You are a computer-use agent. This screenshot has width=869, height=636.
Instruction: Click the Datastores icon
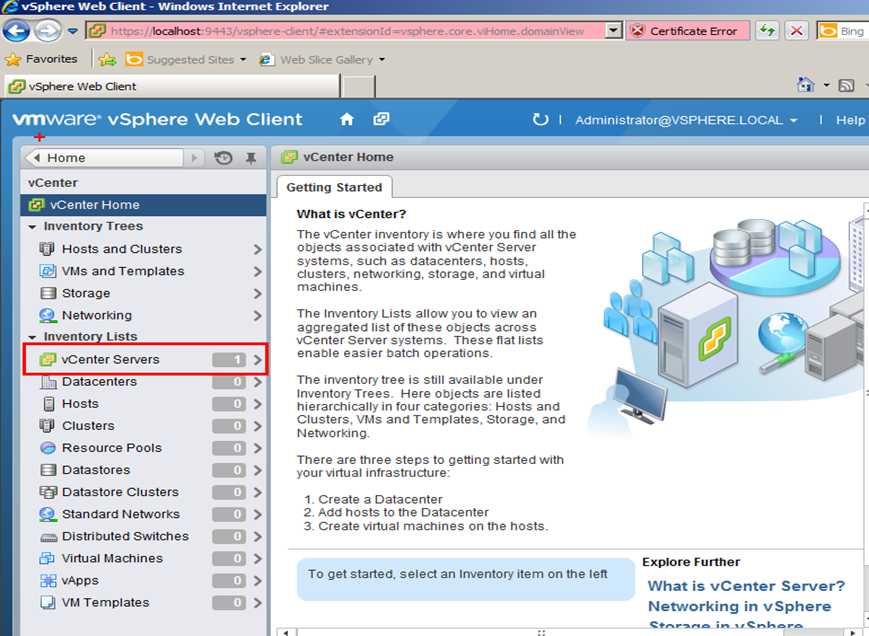[x=48, y=470]
